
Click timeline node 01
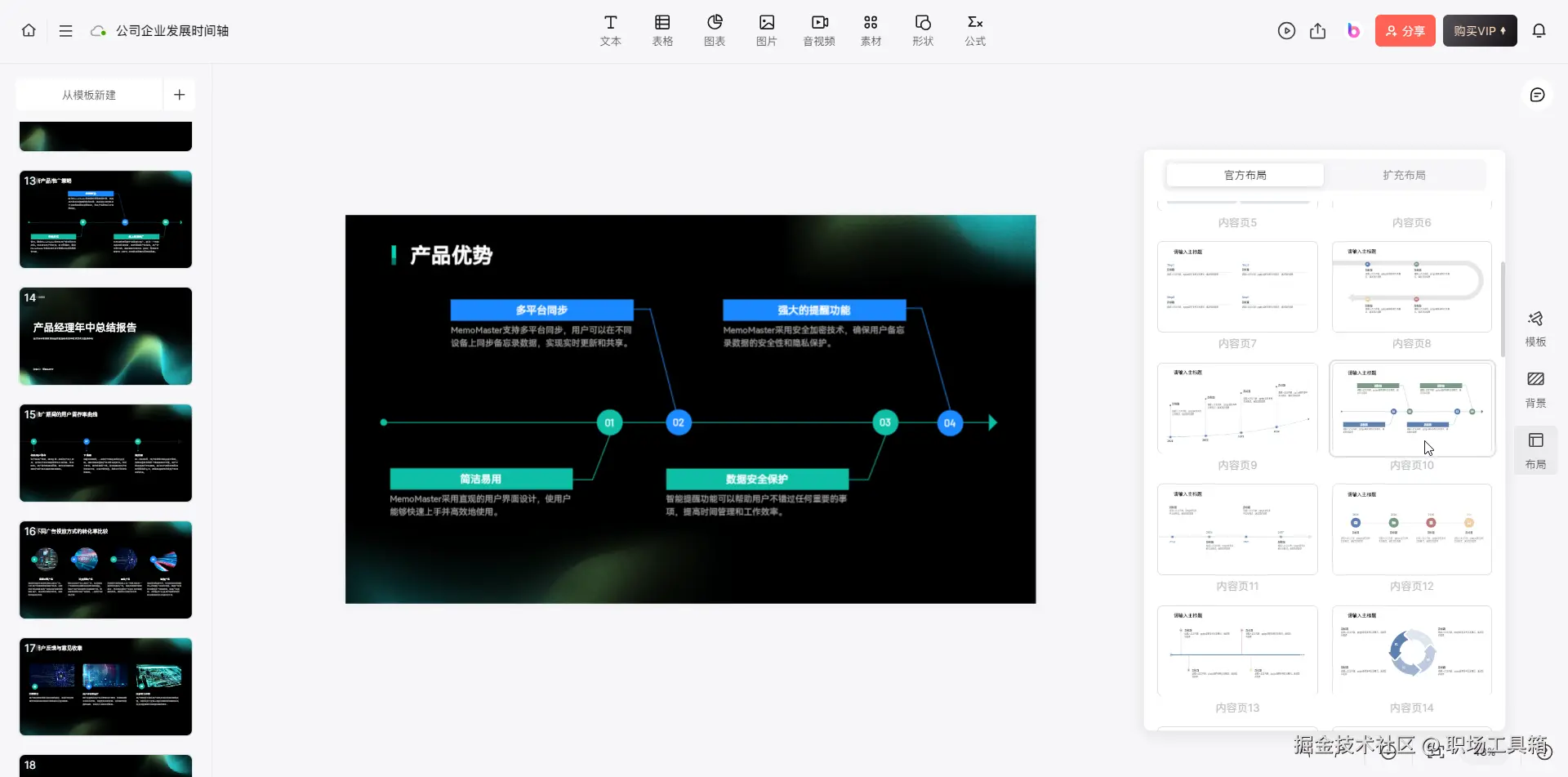[609, 422]
